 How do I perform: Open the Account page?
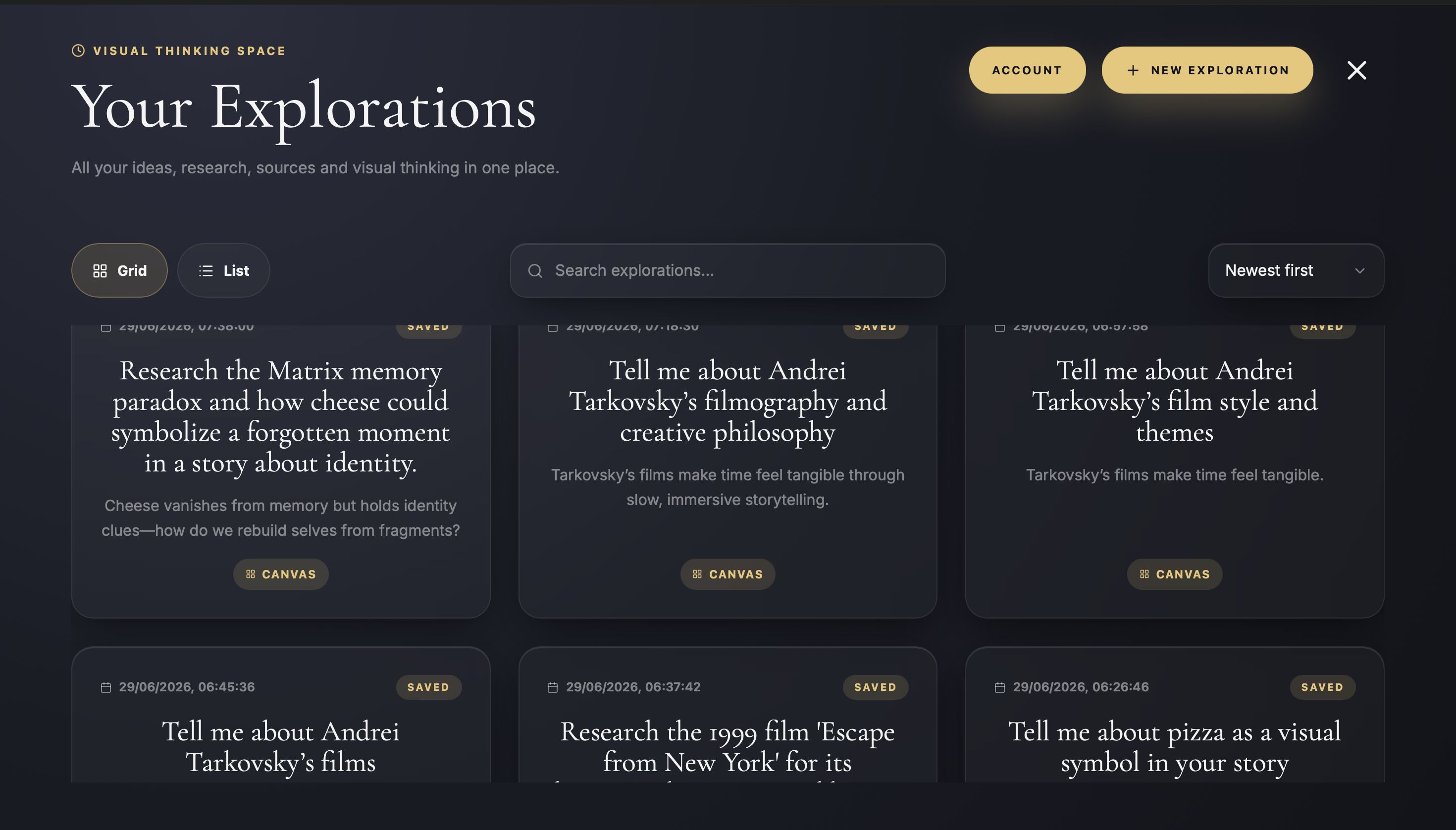coord(1027,70)
